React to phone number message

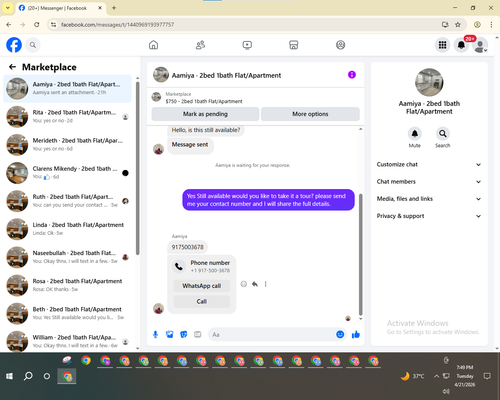(244, 284)
